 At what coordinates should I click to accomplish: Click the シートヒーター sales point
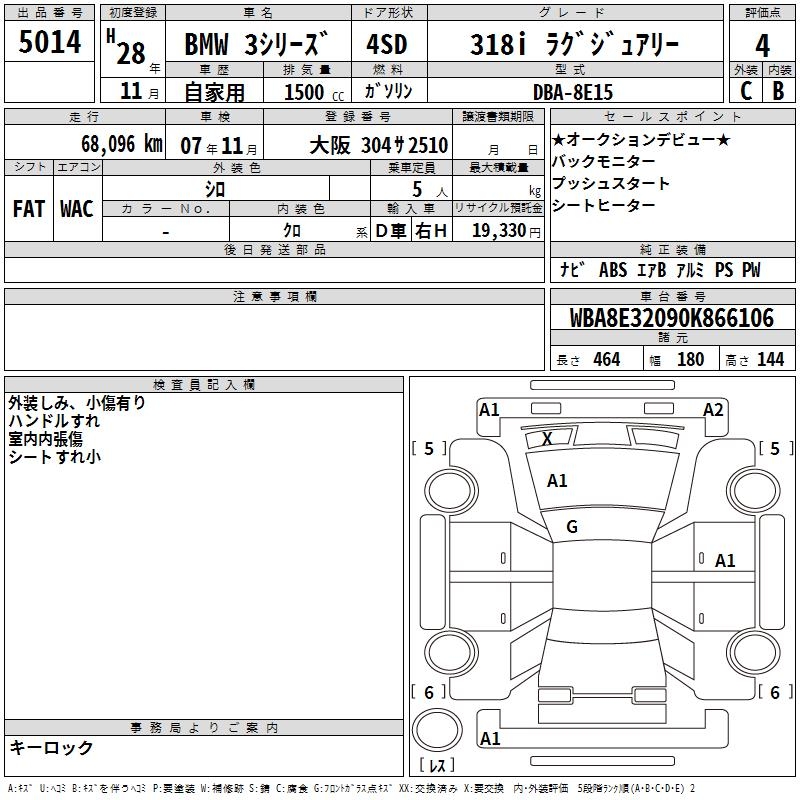604,205
